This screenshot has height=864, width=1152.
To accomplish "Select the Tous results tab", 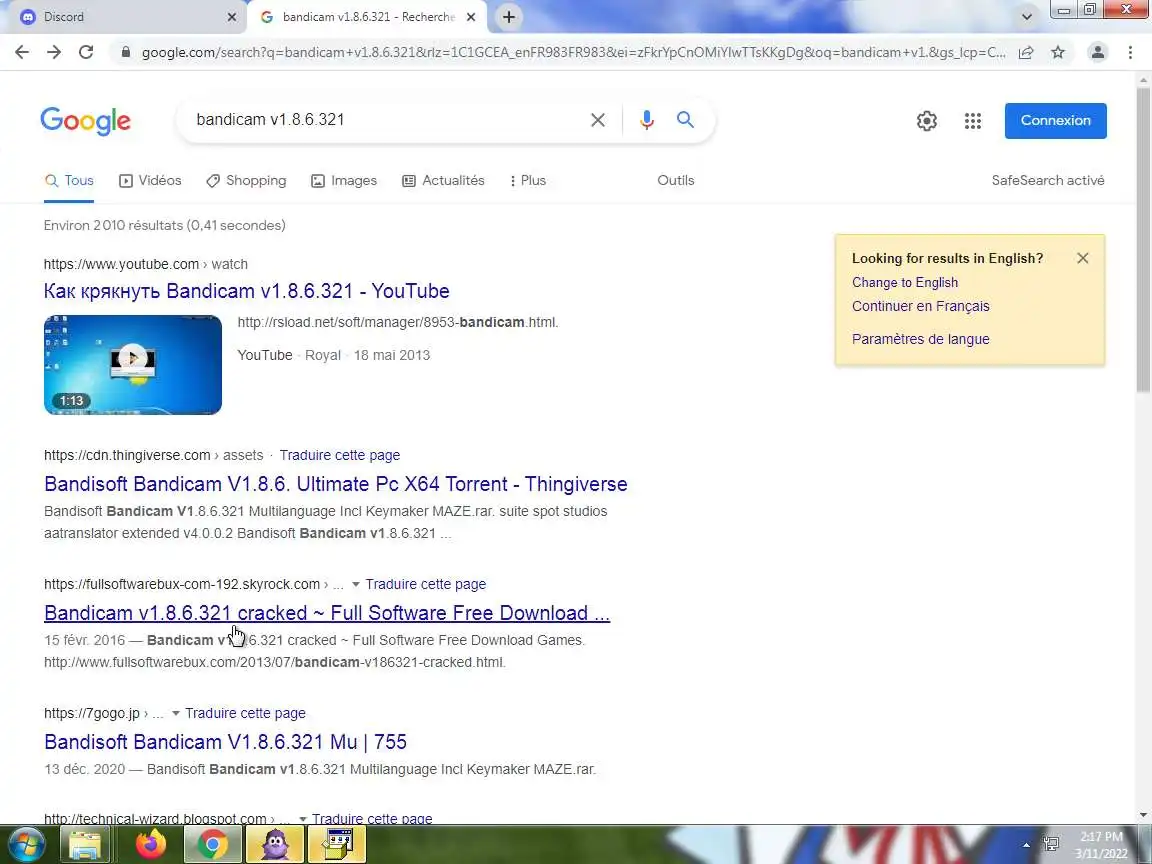I will (x=69, y=181).
